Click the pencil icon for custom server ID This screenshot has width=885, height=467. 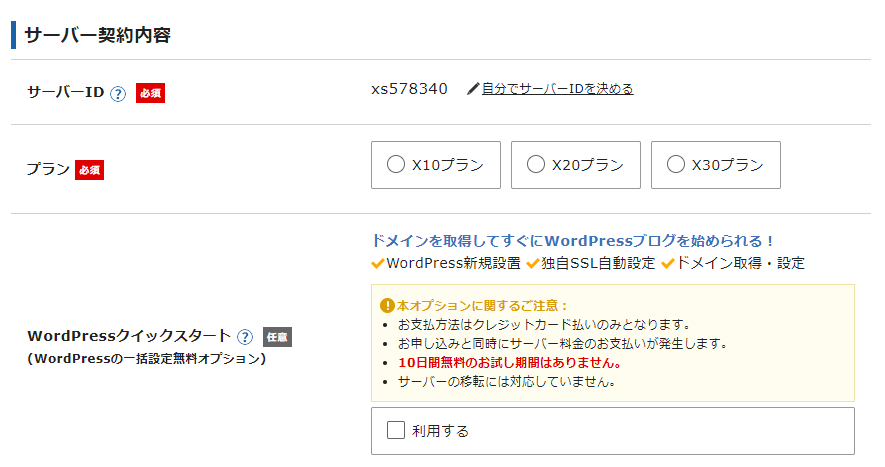473,89
